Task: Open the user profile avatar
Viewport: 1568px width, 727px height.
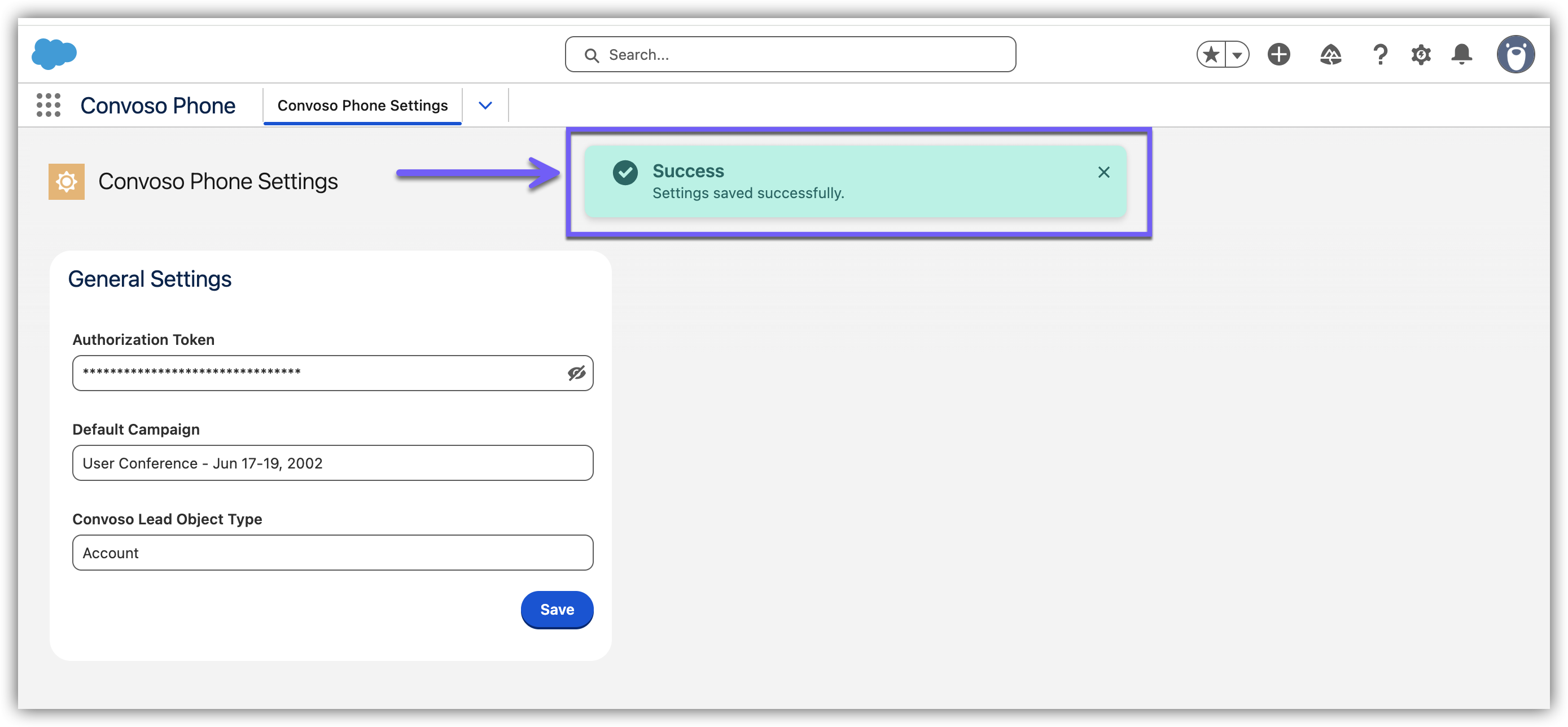Action: pos(1515,55)
